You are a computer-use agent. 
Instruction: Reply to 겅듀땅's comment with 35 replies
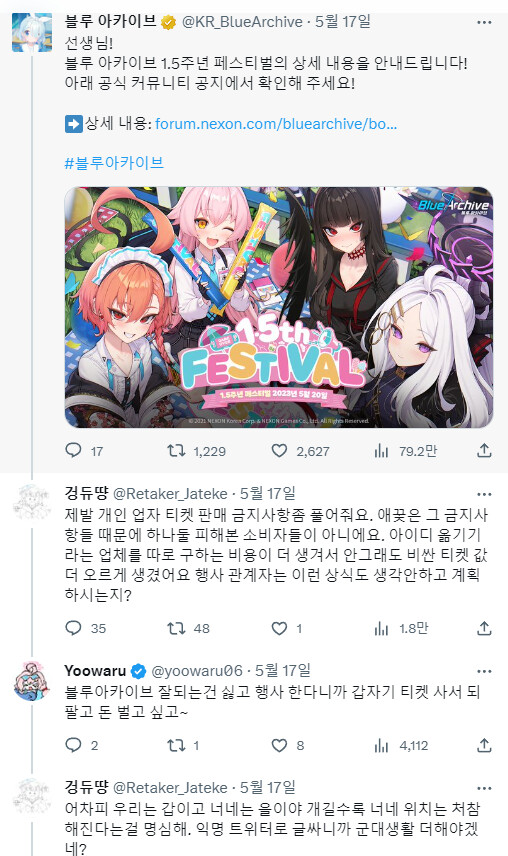point(85,628)
